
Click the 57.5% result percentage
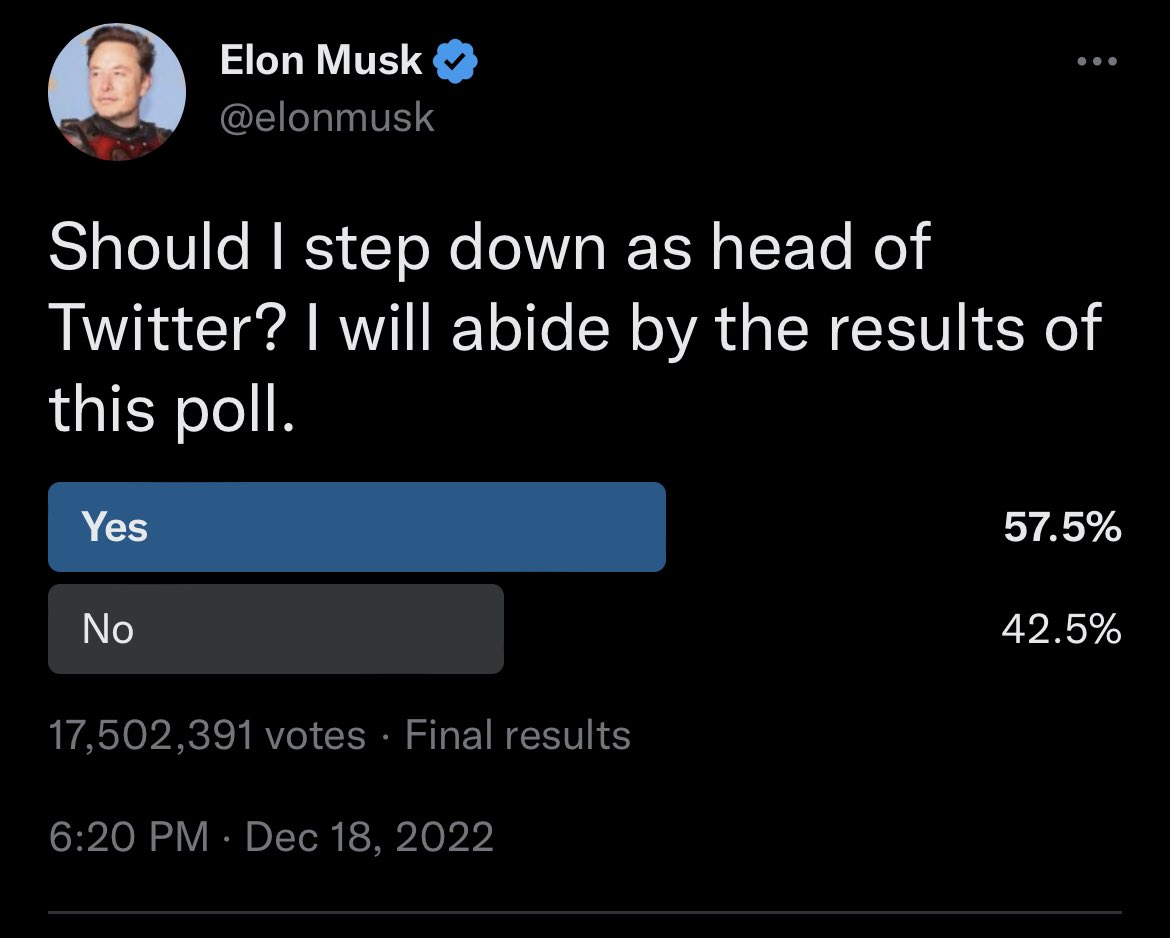(x=1062, y=527)
